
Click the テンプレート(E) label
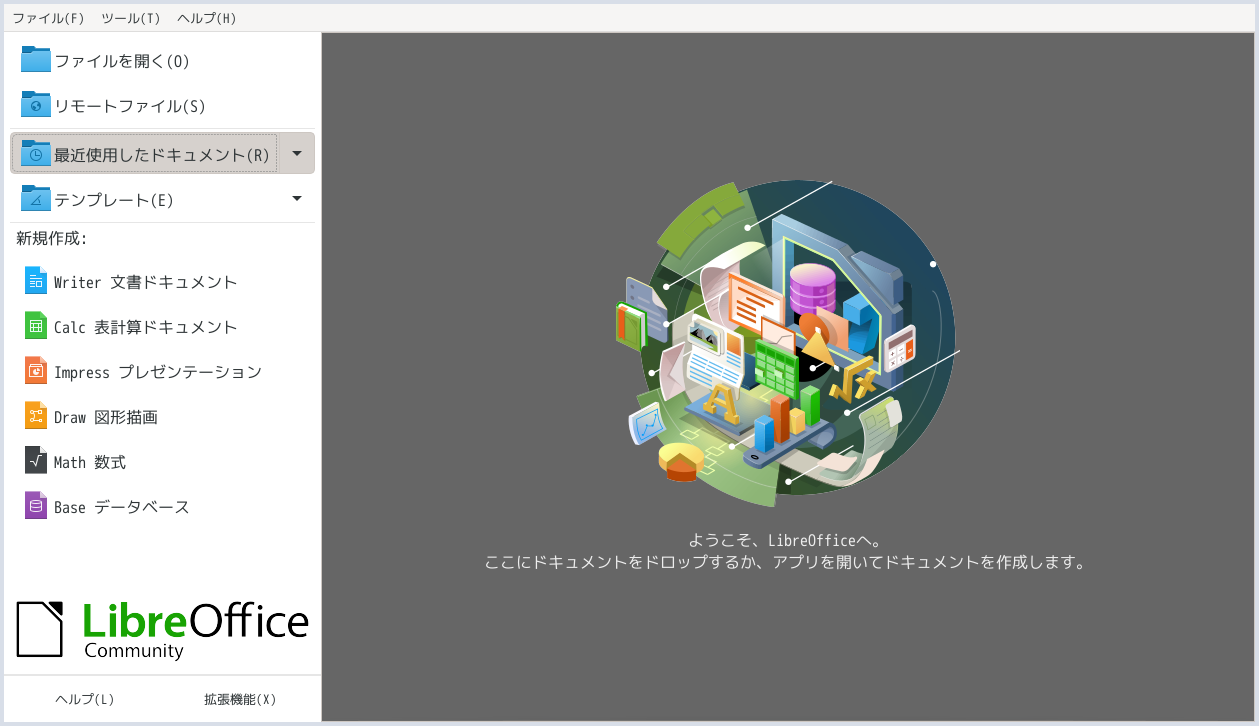pos(114,200)
